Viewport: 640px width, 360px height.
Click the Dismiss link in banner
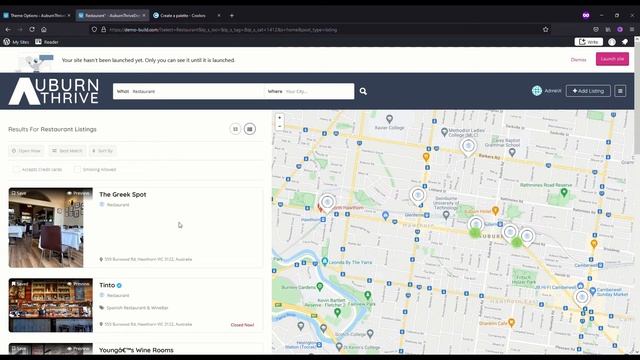(x=578, y=60)
